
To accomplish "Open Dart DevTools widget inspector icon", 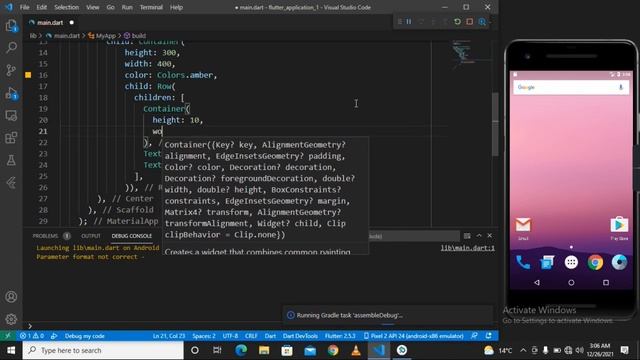I will click(x=482, y=22).
